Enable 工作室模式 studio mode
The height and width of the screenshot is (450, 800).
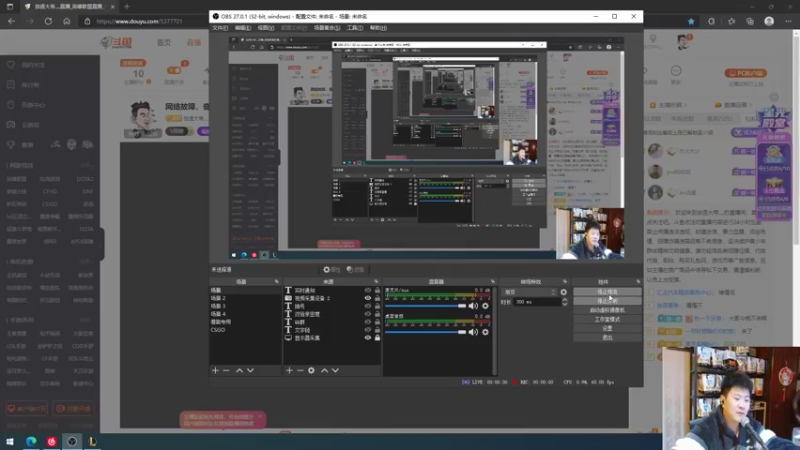607,319
